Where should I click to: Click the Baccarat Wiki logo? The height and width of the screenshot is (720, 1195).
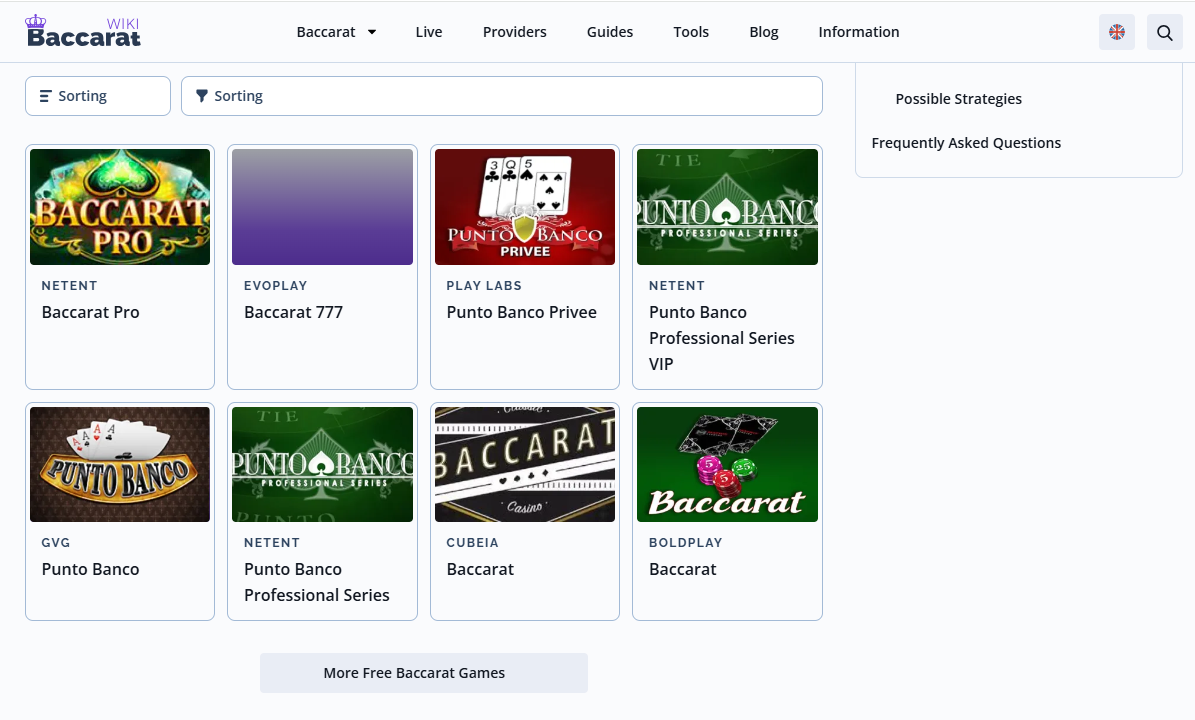click(x=84, y=31)
